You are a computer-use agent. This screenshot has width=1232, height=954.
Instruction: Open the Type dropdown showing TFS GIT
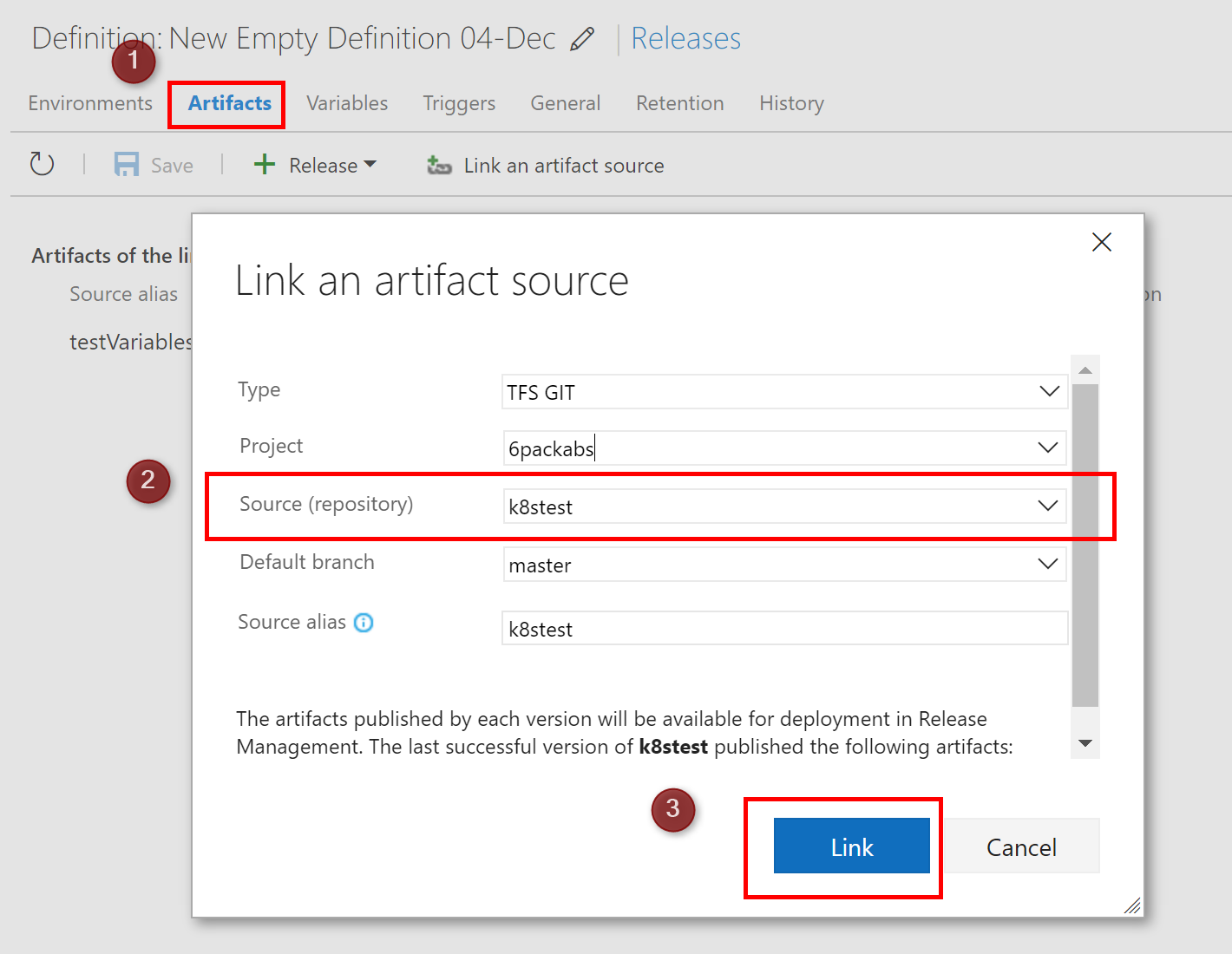pyautogui.click(x=784, y=392)
